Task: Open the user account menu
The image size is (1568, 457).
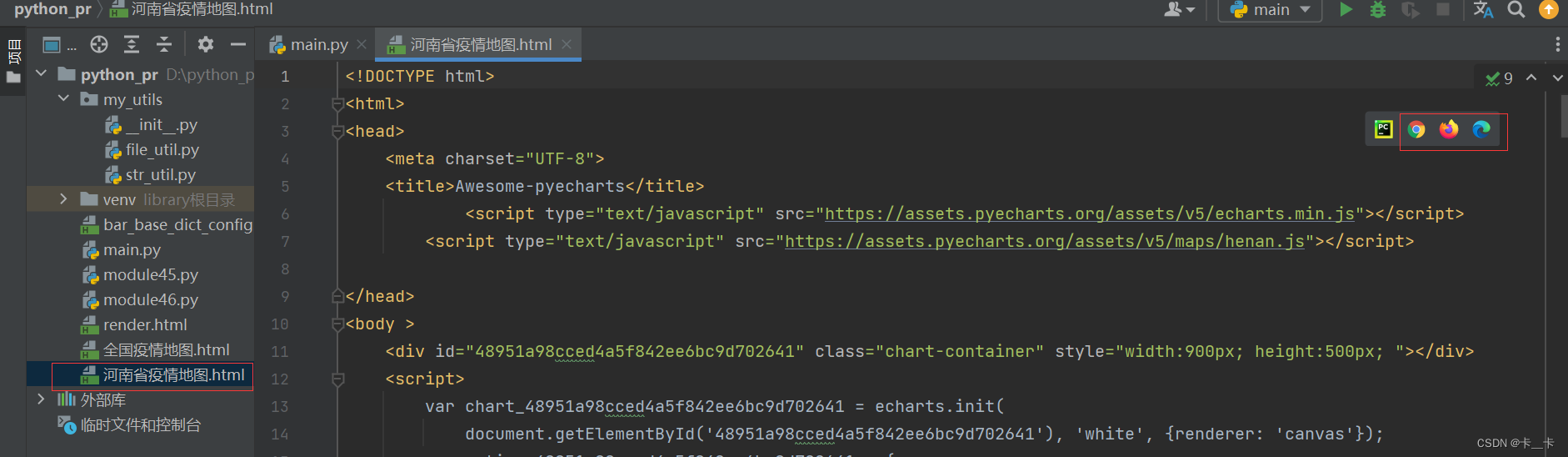Action: click(x=1179, y=9)
